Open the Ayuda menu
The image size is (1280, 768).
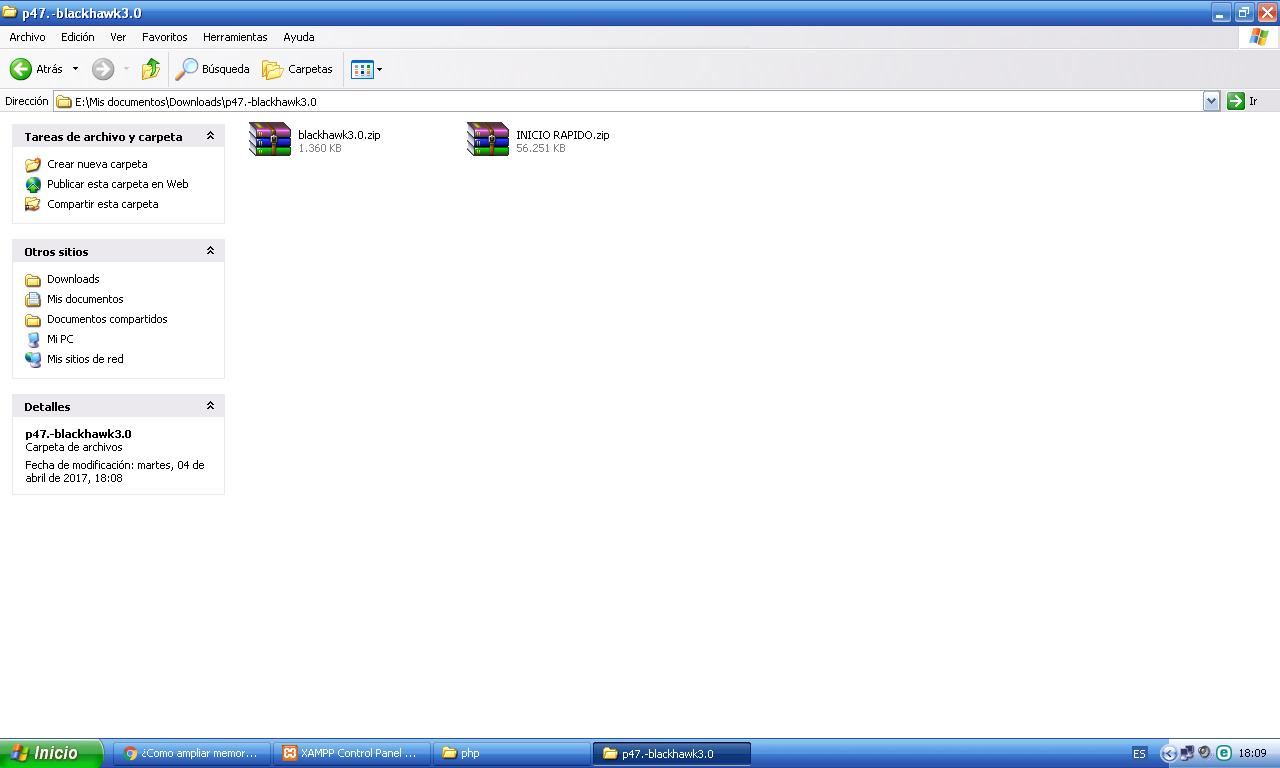[298, 37]
